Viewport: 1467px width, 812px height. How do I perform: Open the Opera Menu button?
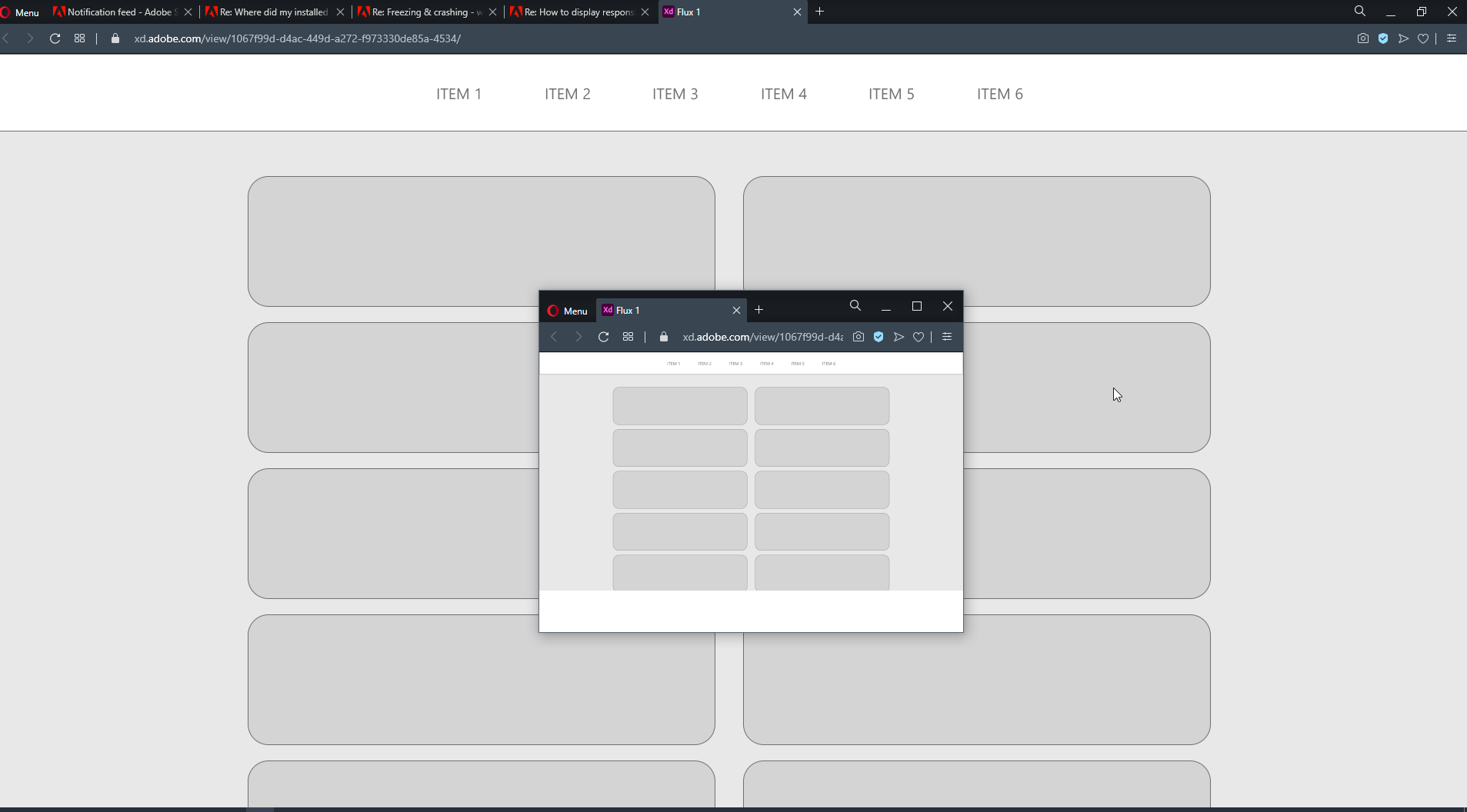[x=22, y=12]
